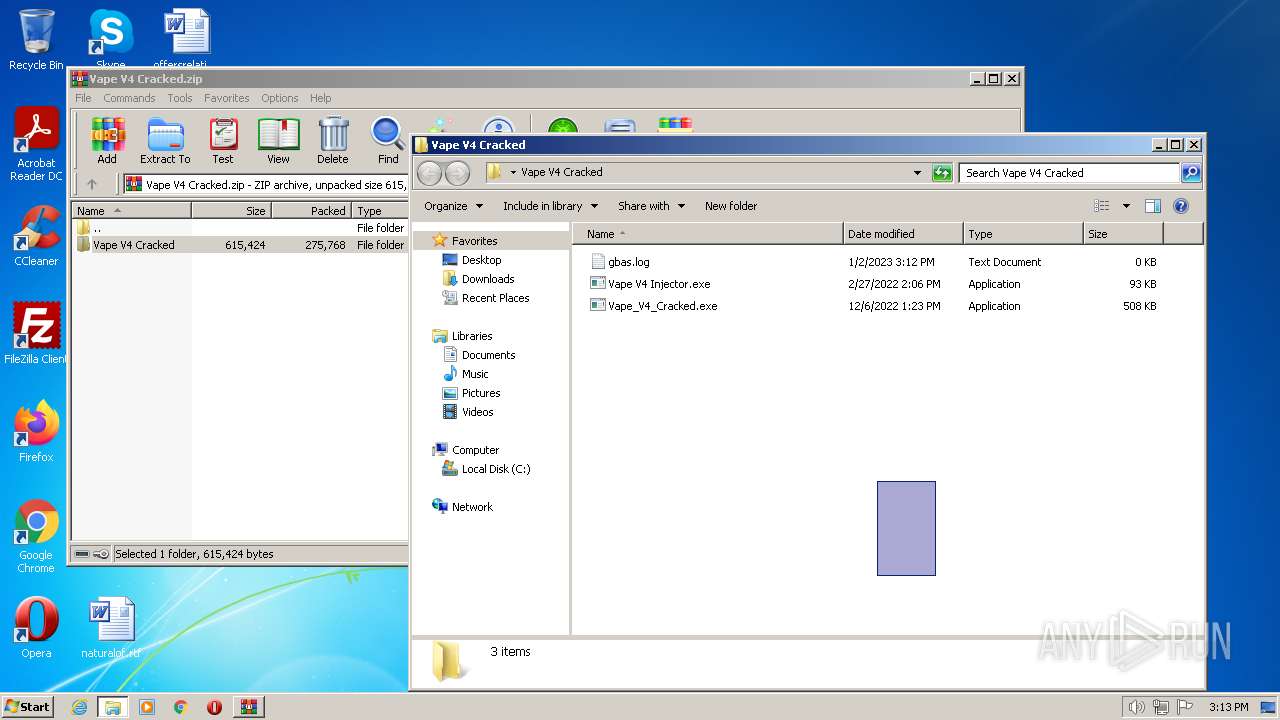Click the Add button in WinRAR toolbar
Screen dimensions: 1280x720
(x=107, y=140)
